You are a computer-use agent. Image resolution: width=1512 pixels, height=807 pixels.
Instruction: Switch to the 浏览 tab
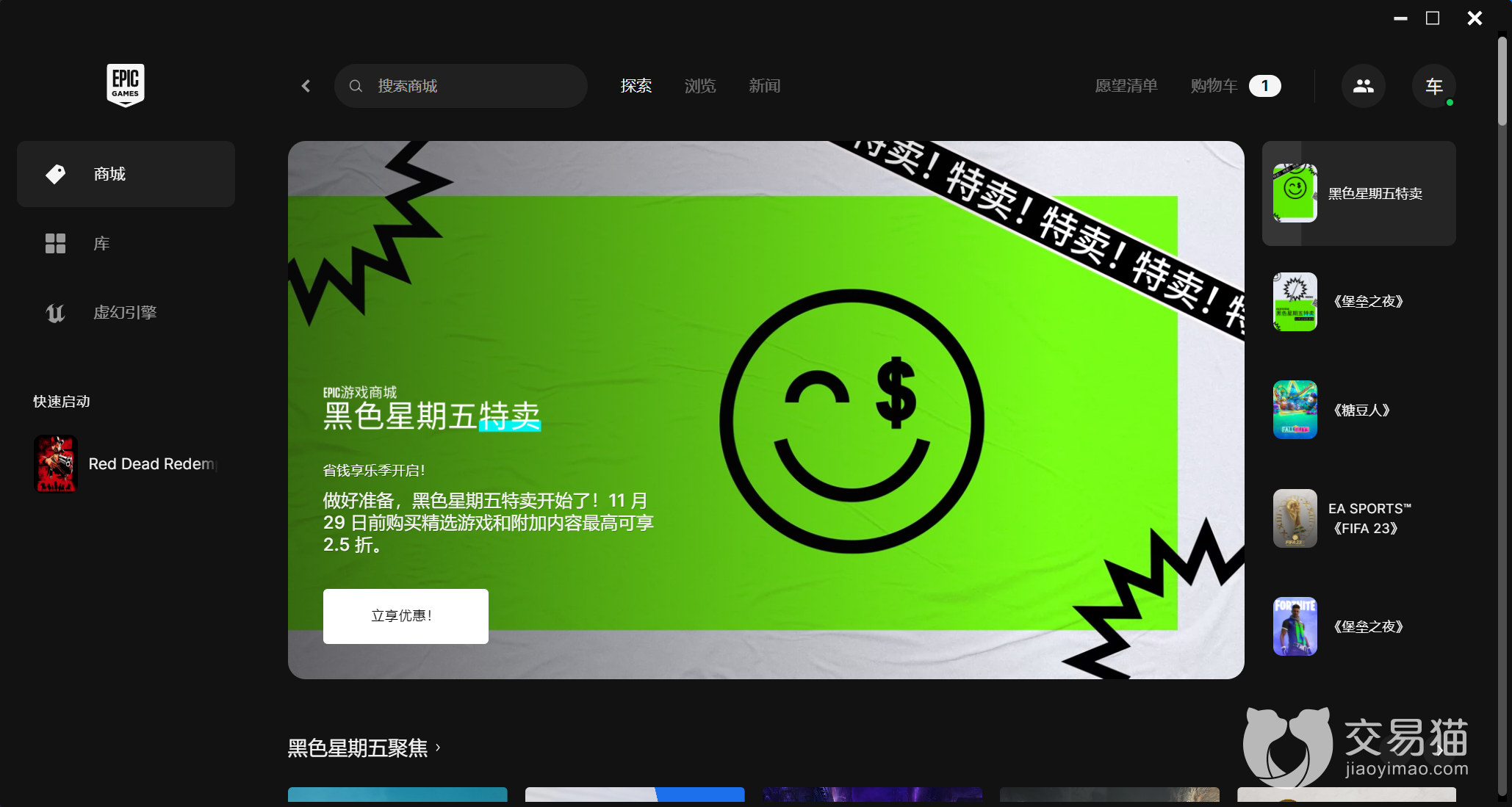pos(699,86)
